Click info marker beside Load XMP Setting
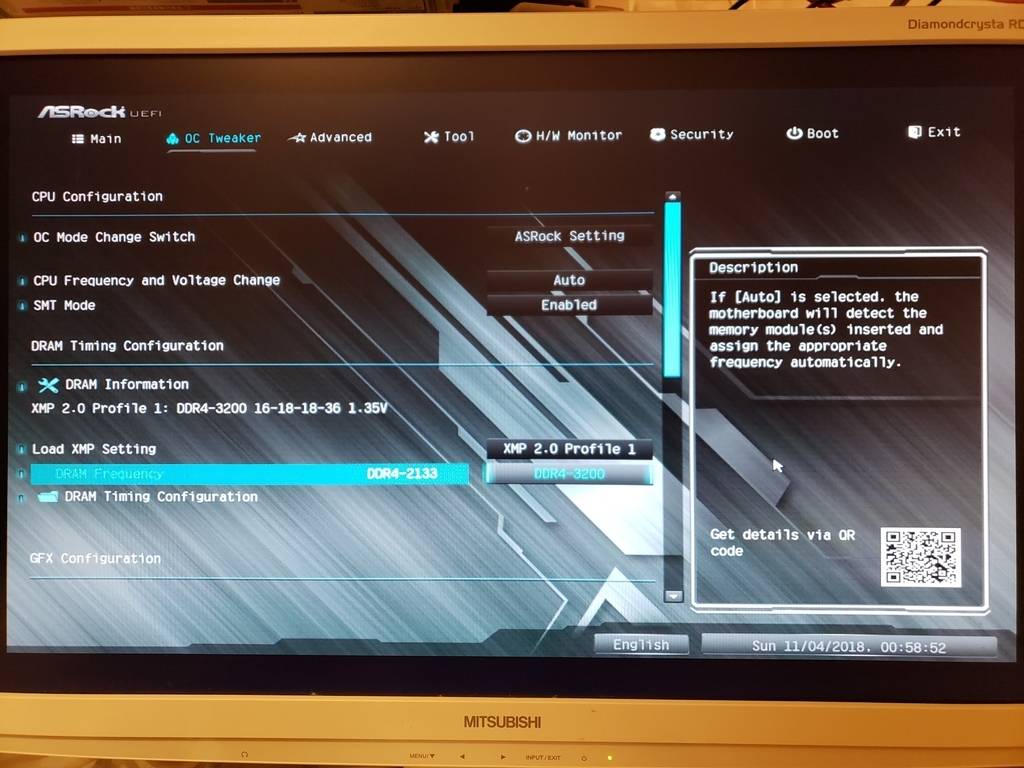Screen dimensions: 1024x768 coord(22,449)
